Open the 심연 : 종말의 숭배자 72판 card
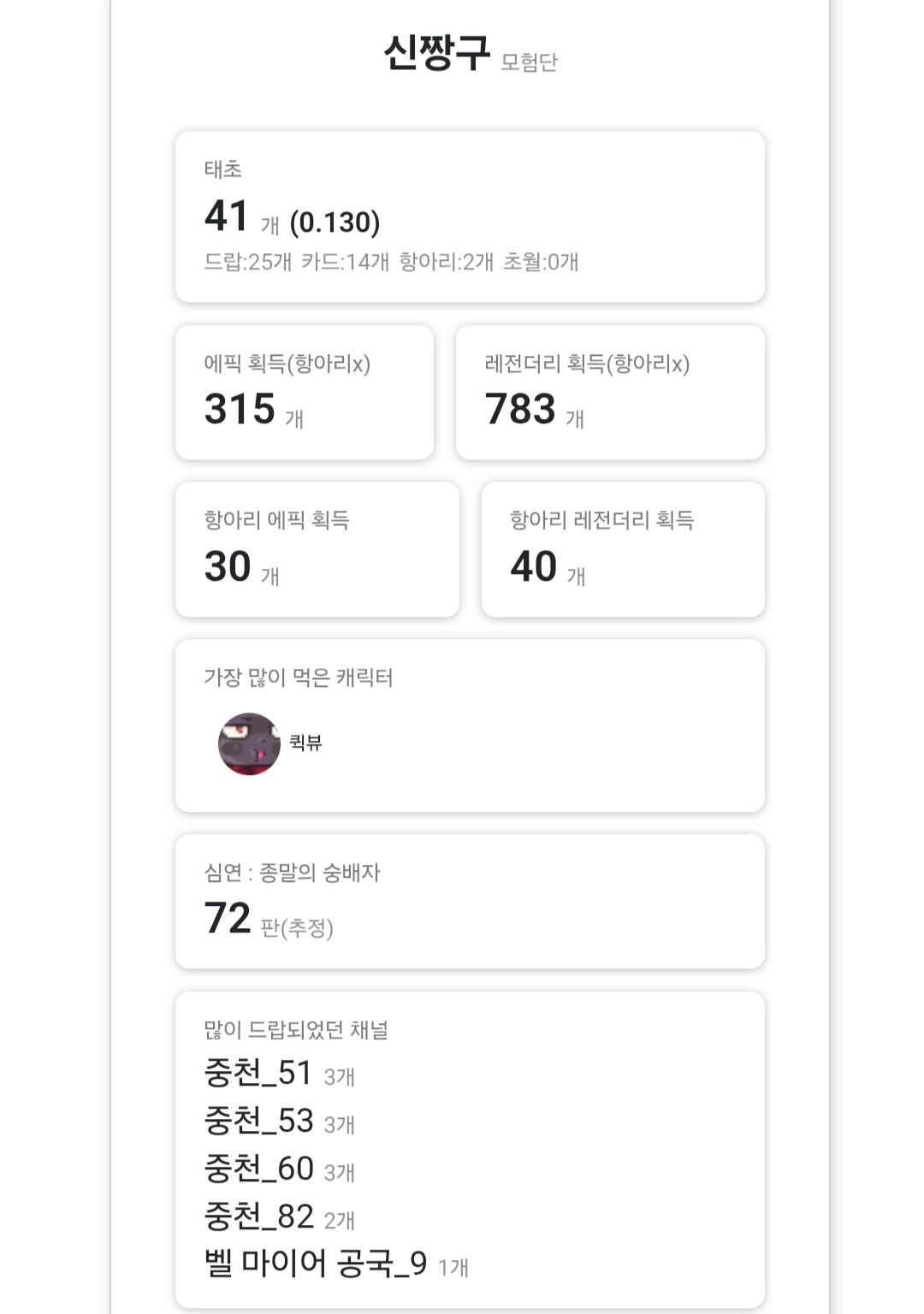This screenshot has width=924, height=1314. (x=470, y=902)
